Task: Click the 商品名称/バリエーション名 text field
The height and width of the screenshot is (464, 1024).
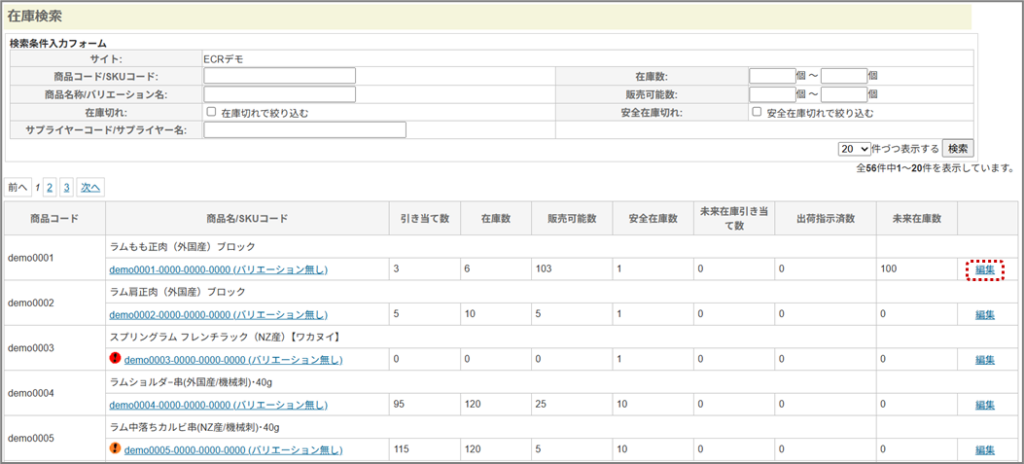Action: coord(280,94)
